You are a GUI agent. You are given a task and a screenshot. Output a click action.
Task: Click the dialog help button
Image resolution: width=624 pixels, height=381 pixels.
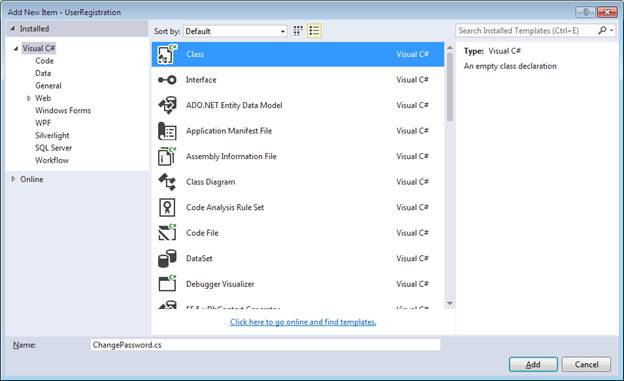pyautogui.click(x=585, y=12)
